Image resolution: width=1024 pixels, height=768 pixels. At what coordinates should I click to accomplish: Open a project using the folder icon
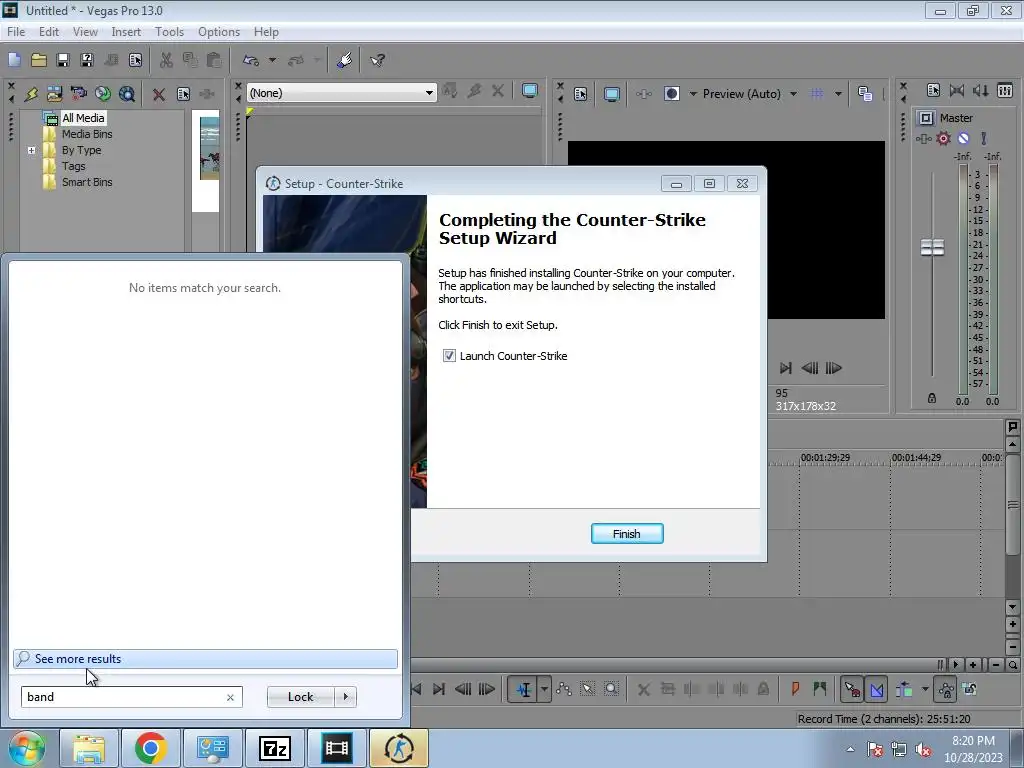pos(39,60)
